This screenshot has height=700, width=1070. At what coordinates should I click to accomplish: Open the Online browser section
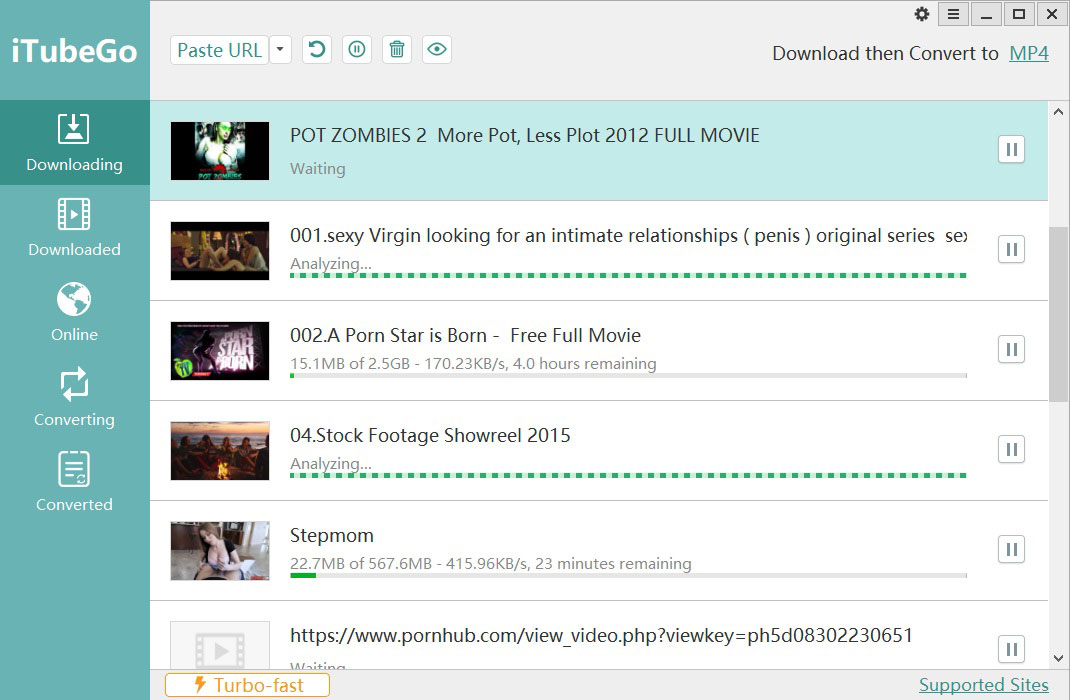pyautogui.click(x=74, y=312)
